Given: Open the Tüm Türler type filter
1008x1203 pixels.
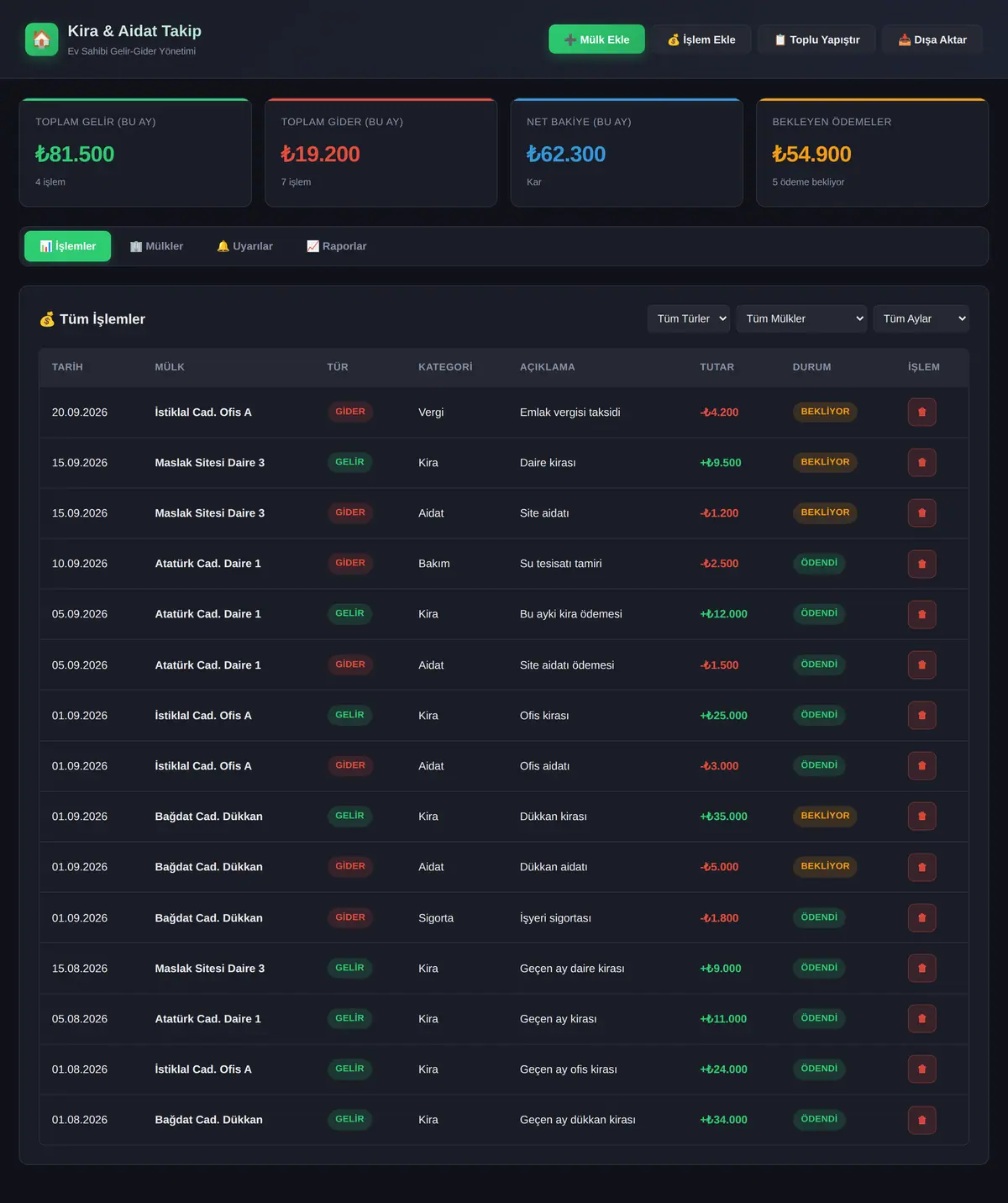Looking at the screenshot, I should 688,318.
